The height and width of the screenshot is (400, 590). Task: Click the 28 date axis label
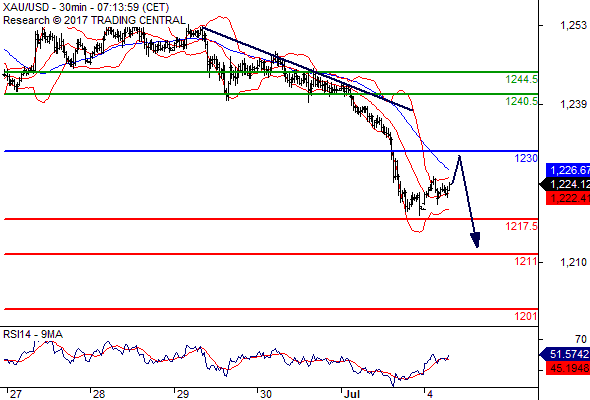pyautogui.click(x=99, y=394)
